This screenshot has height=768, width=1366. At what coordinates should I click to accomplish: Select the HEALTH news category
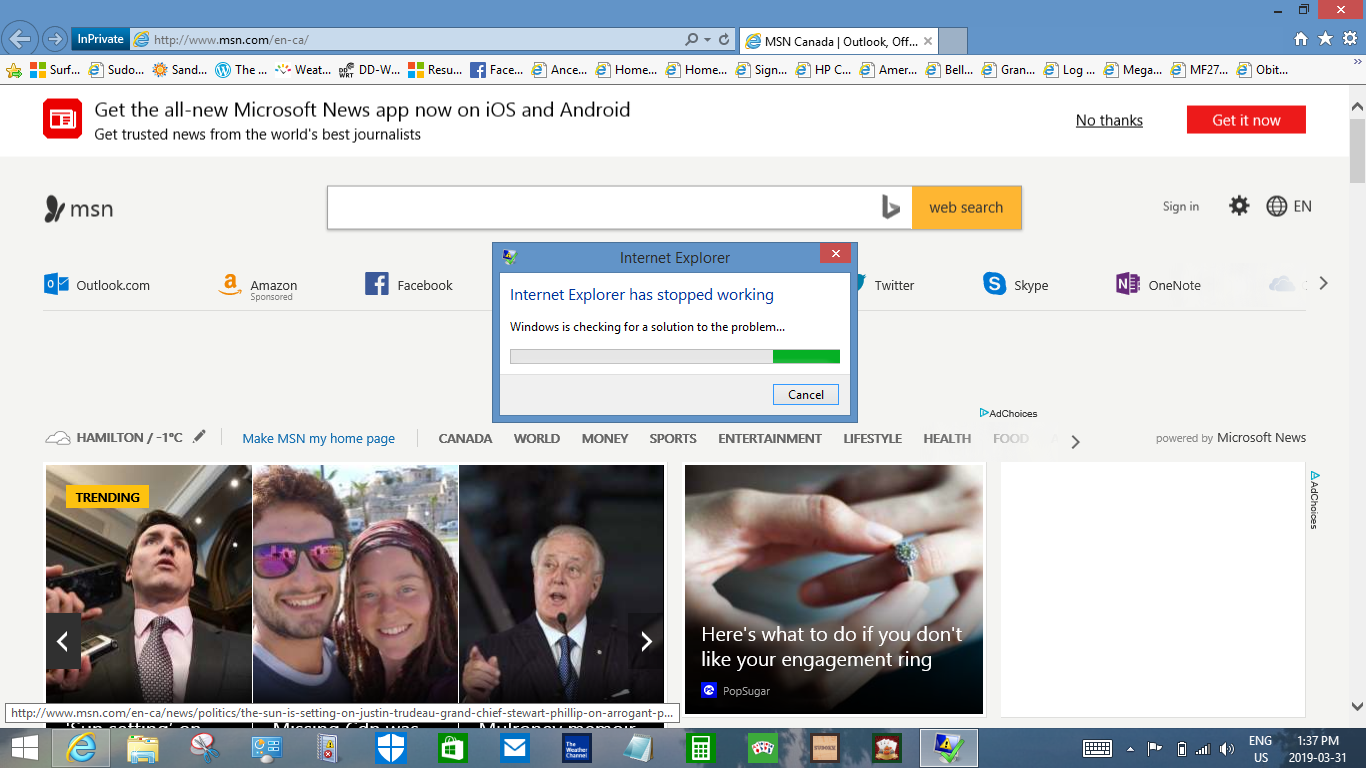tap(947, 438)
